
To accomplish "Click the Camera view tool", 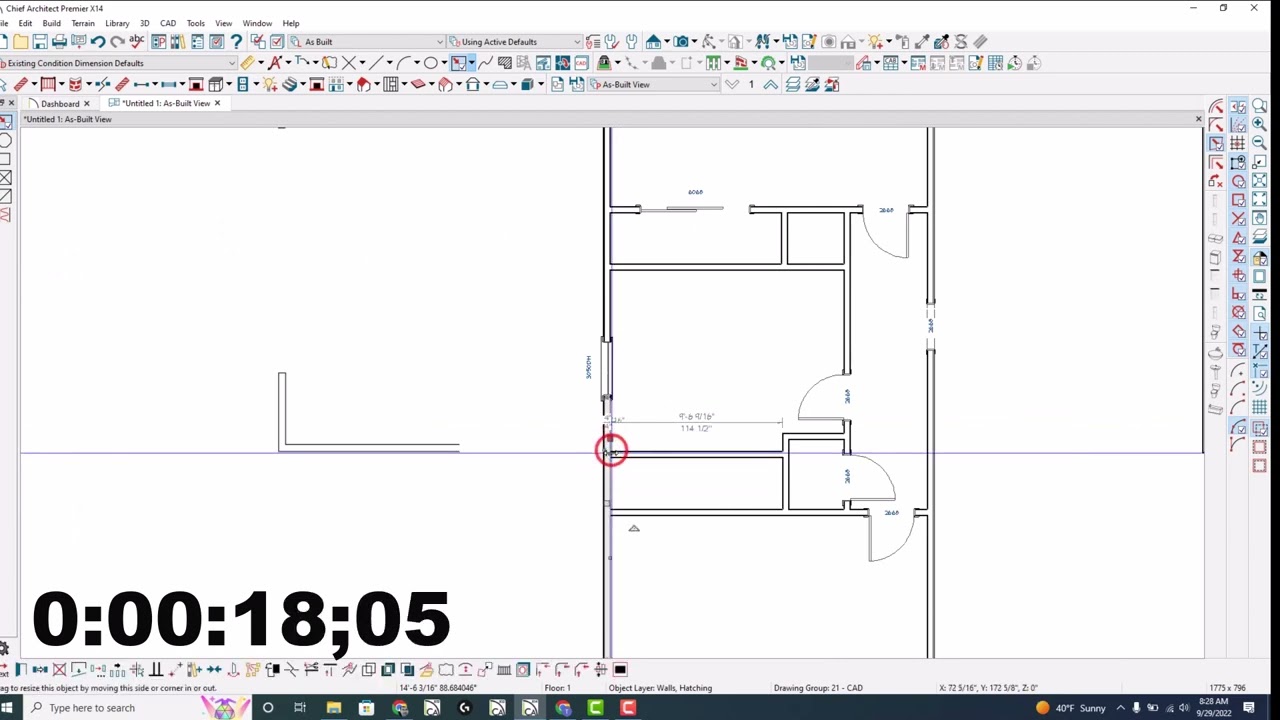I will coord(680,41).
